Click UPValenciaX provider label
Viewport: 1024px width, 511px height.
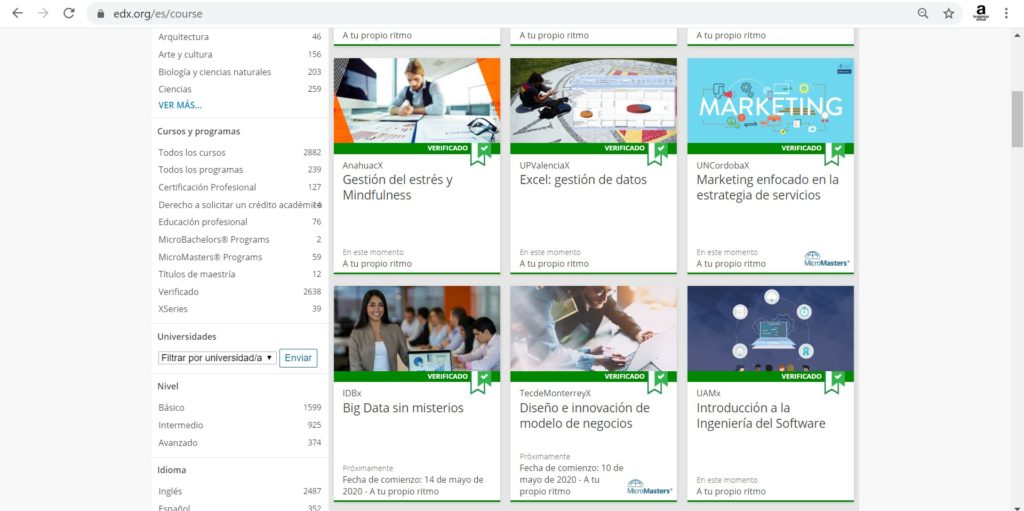tap(545, 165)
